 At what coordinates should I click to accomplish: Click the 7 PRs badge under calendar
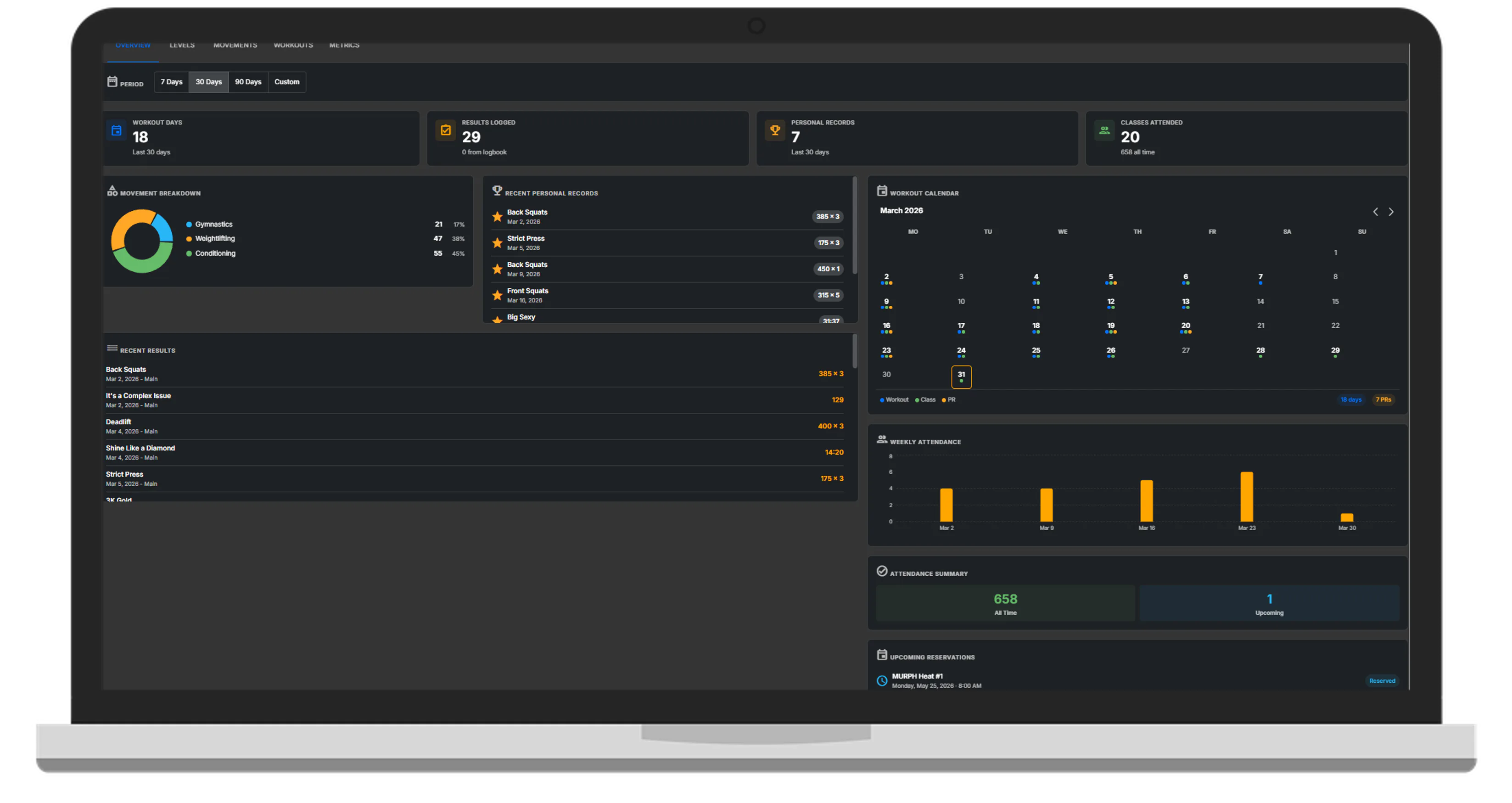coord(1383,399)
